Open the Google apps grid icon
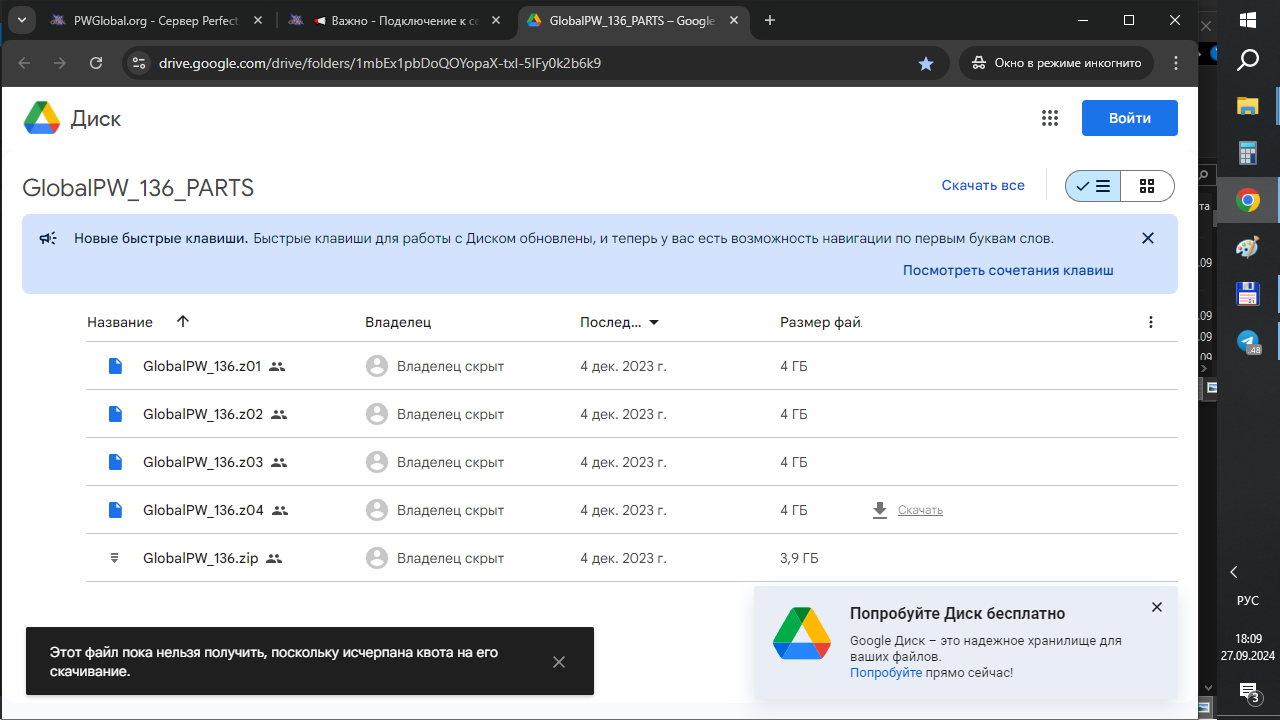 tap(1049, 118)
